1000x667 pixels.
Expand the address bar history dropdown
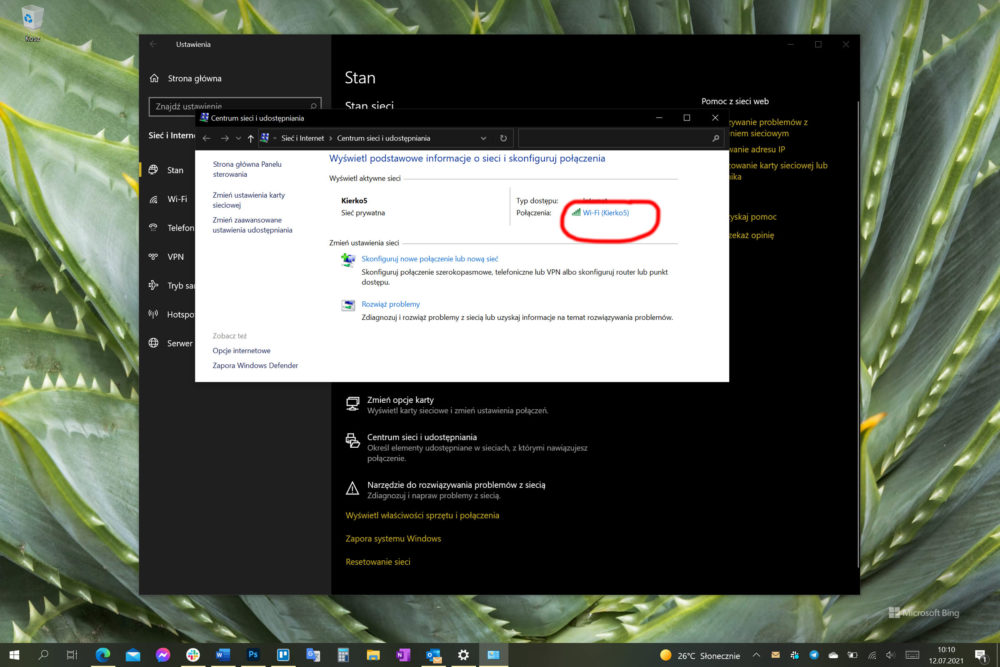pos(483,138)
